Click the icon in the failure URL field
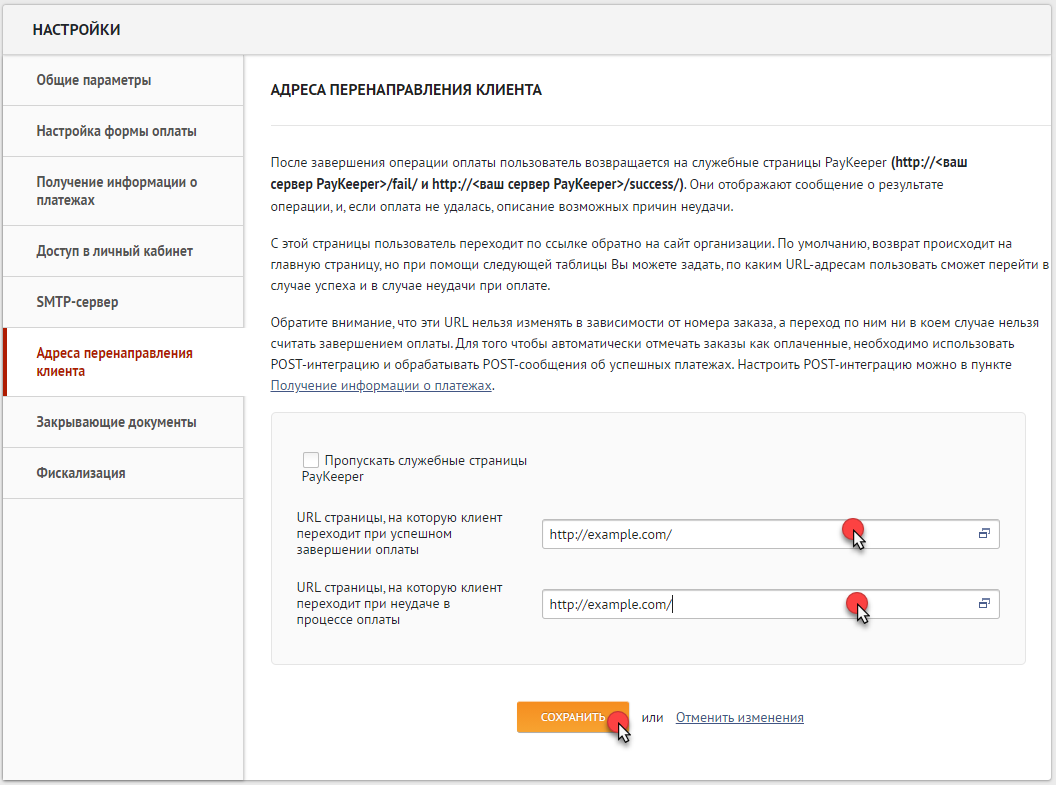This screenshot has width=1056, height=785. 984,604
